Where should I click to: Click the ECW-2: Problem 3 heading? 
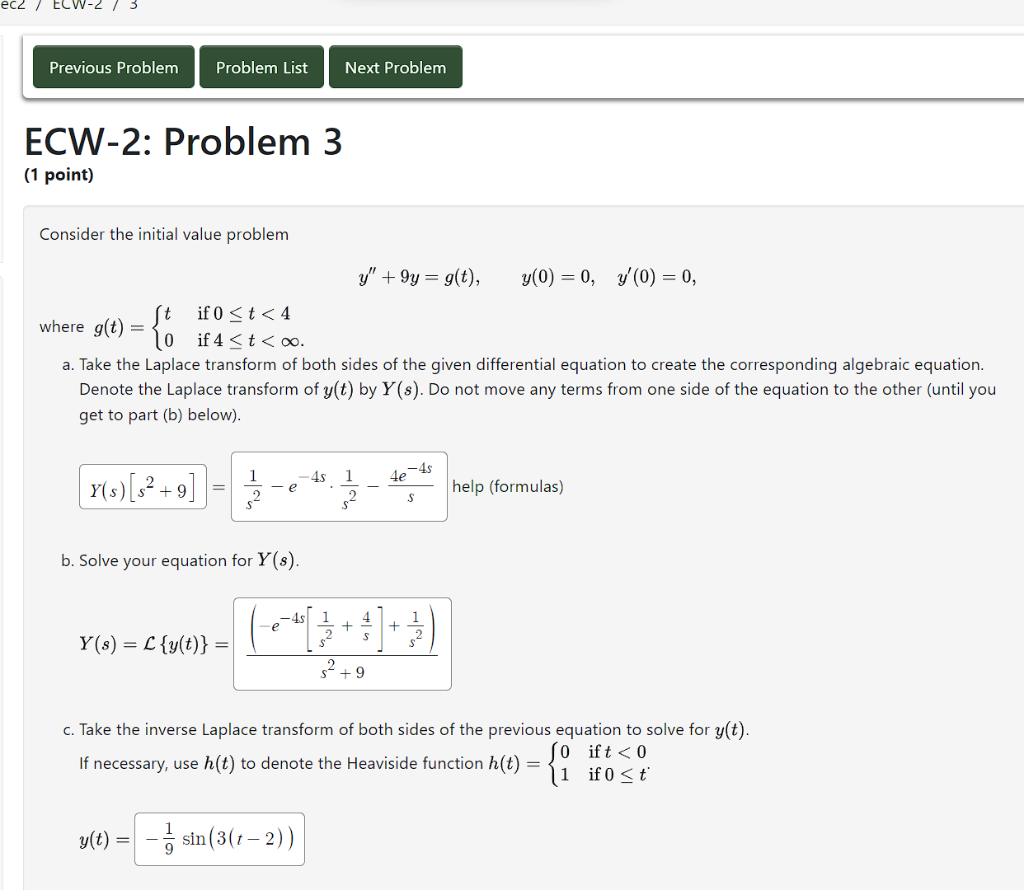click(183, 141)
